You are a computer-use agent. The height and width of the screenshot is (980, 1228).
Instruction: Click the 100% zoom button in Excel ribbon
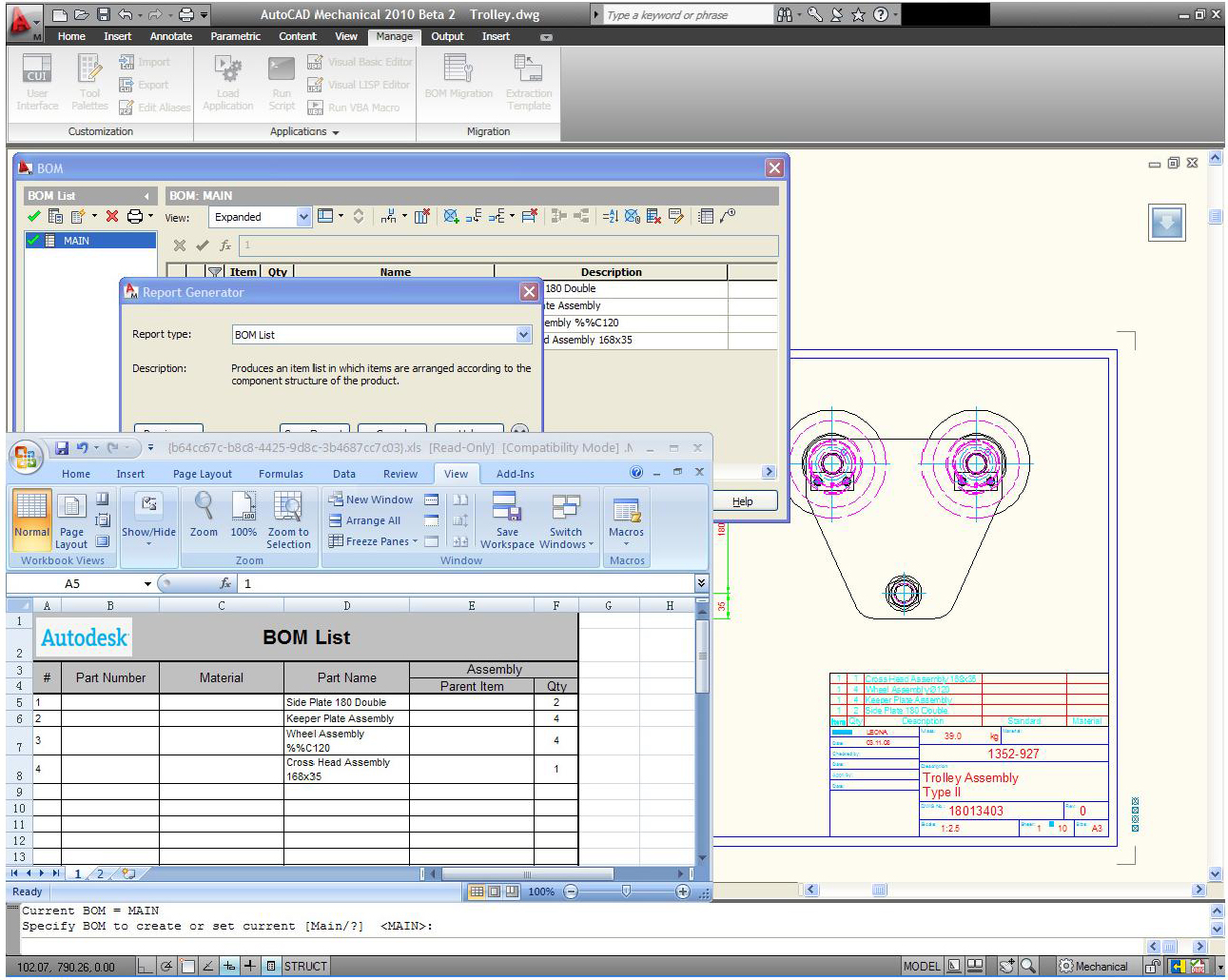244,515
